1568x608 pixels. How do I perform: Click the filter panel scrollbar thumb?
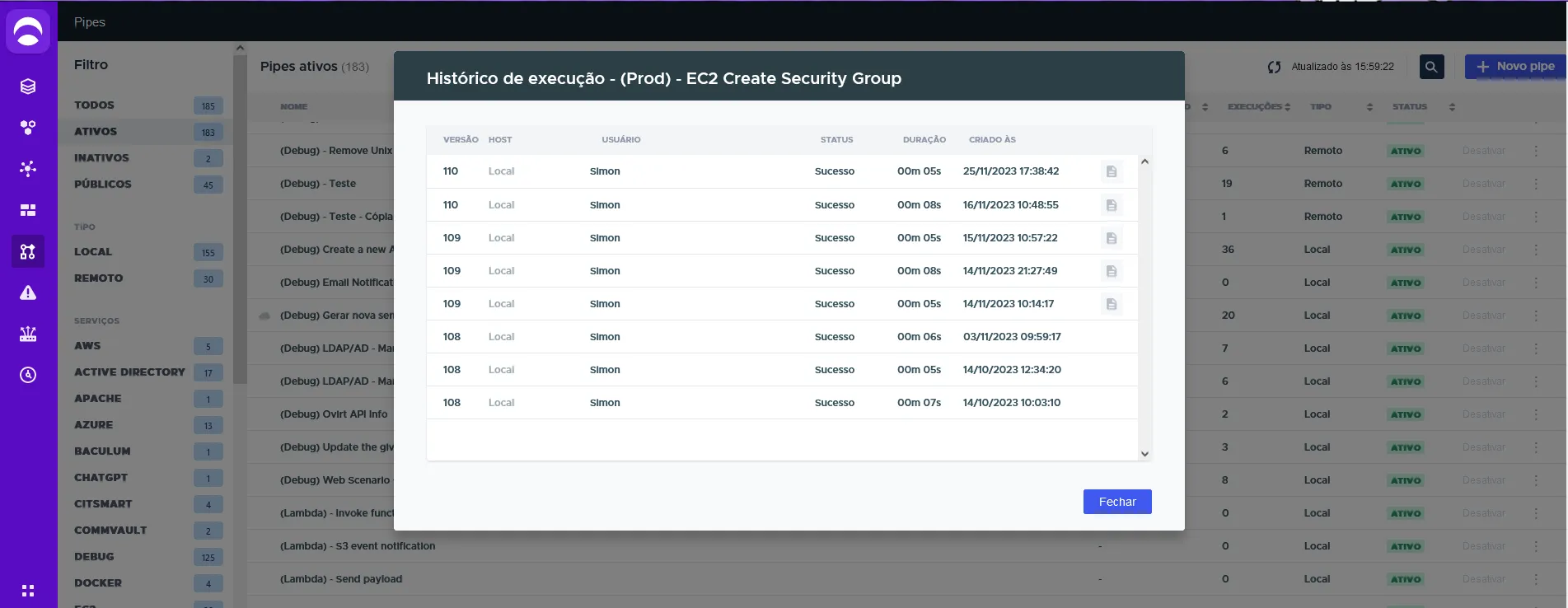point(240,219)
